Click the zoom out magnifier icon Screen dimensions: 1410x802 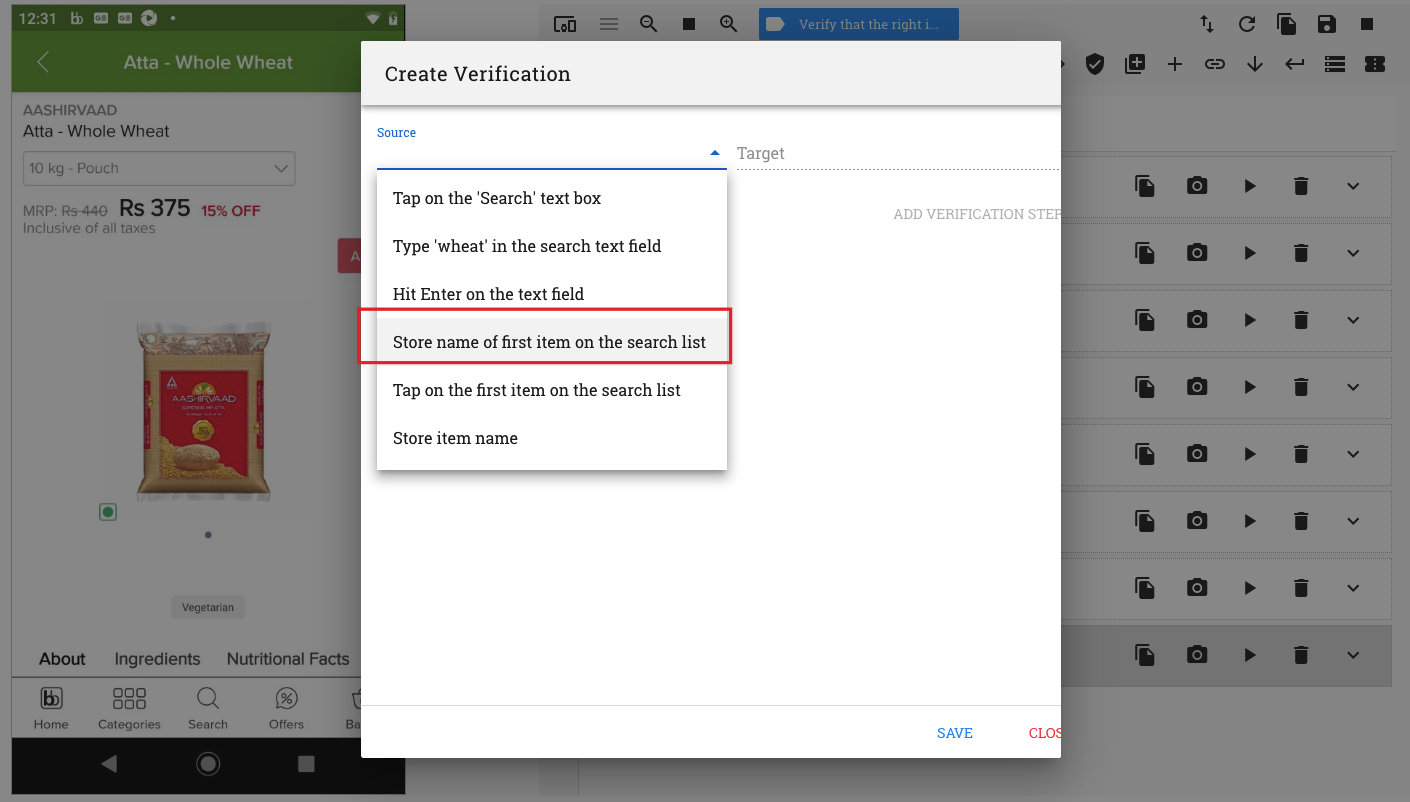pos(649,25)
